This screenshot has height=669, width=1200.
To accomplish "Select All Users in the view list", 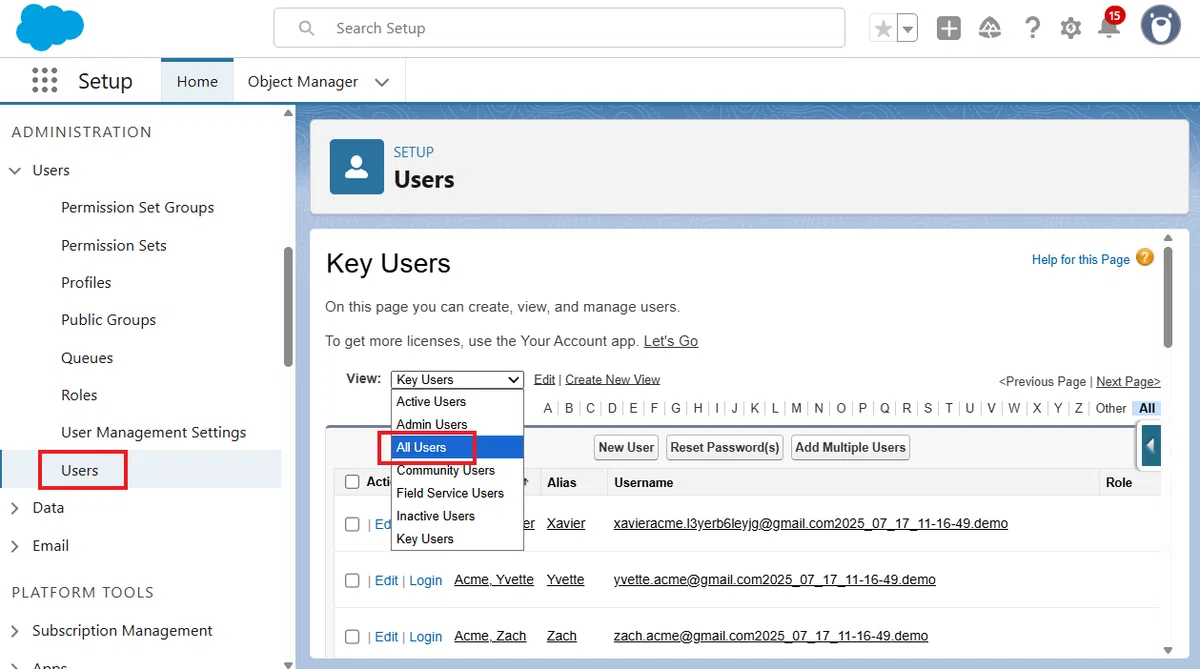I will [x=457, y=448].
